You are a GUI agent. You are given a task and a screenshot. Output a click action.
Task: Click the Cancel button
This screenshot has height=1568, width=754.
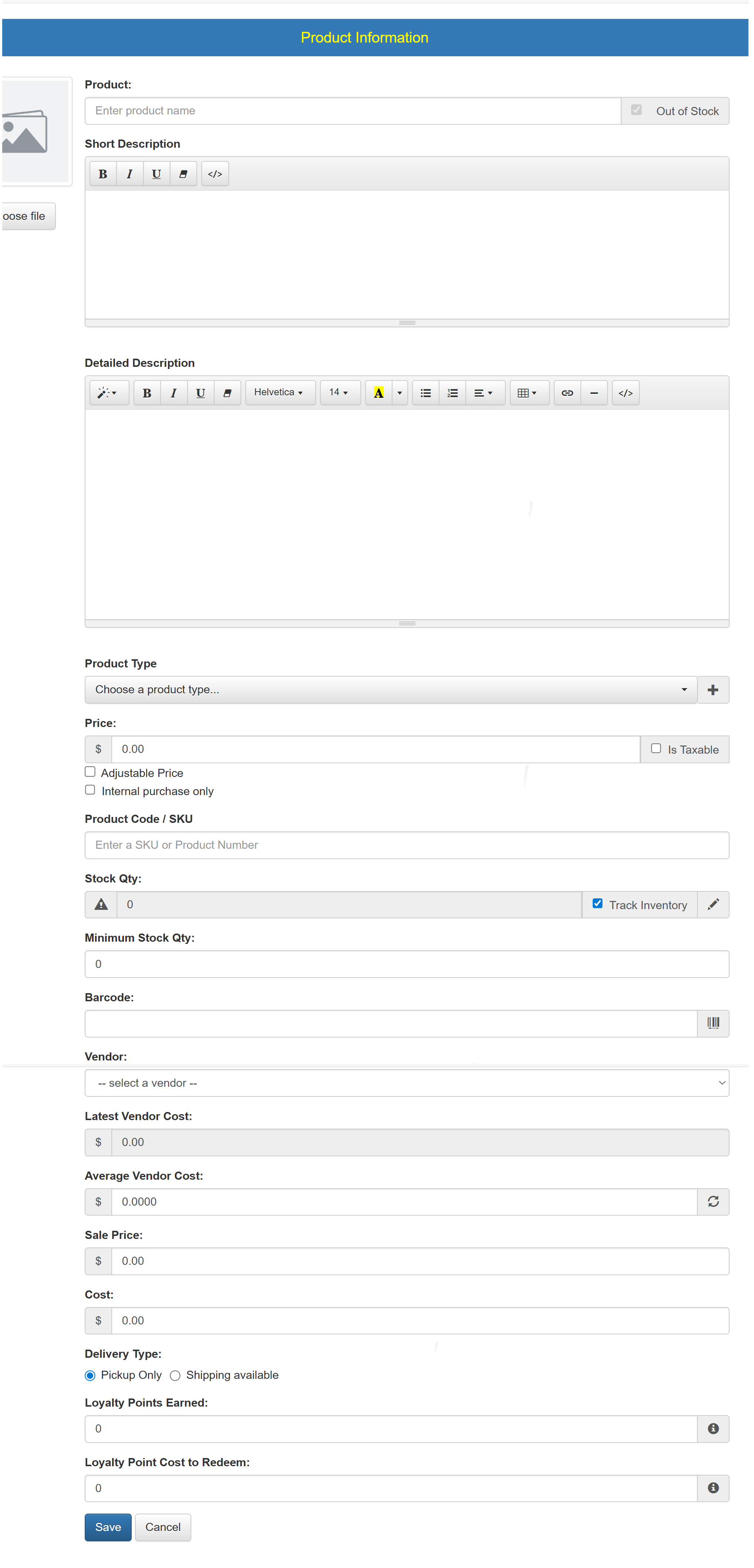tap(162, 1527)
